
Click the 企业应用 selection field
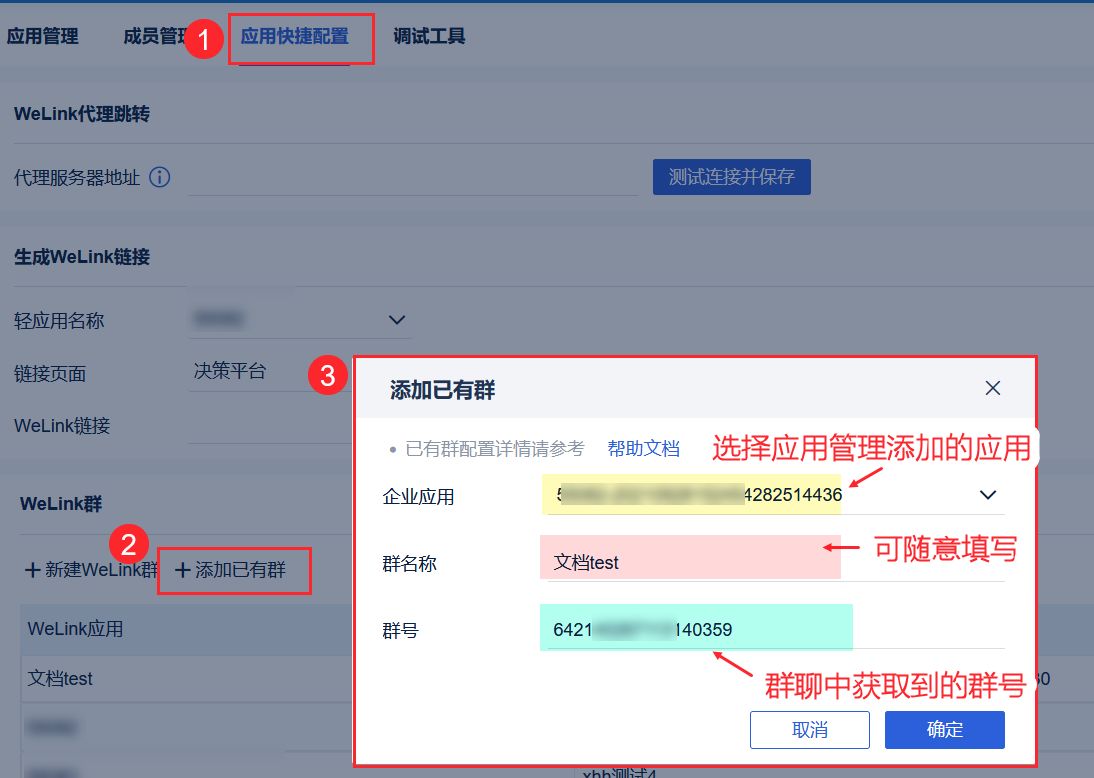click(x=776, y=495)
